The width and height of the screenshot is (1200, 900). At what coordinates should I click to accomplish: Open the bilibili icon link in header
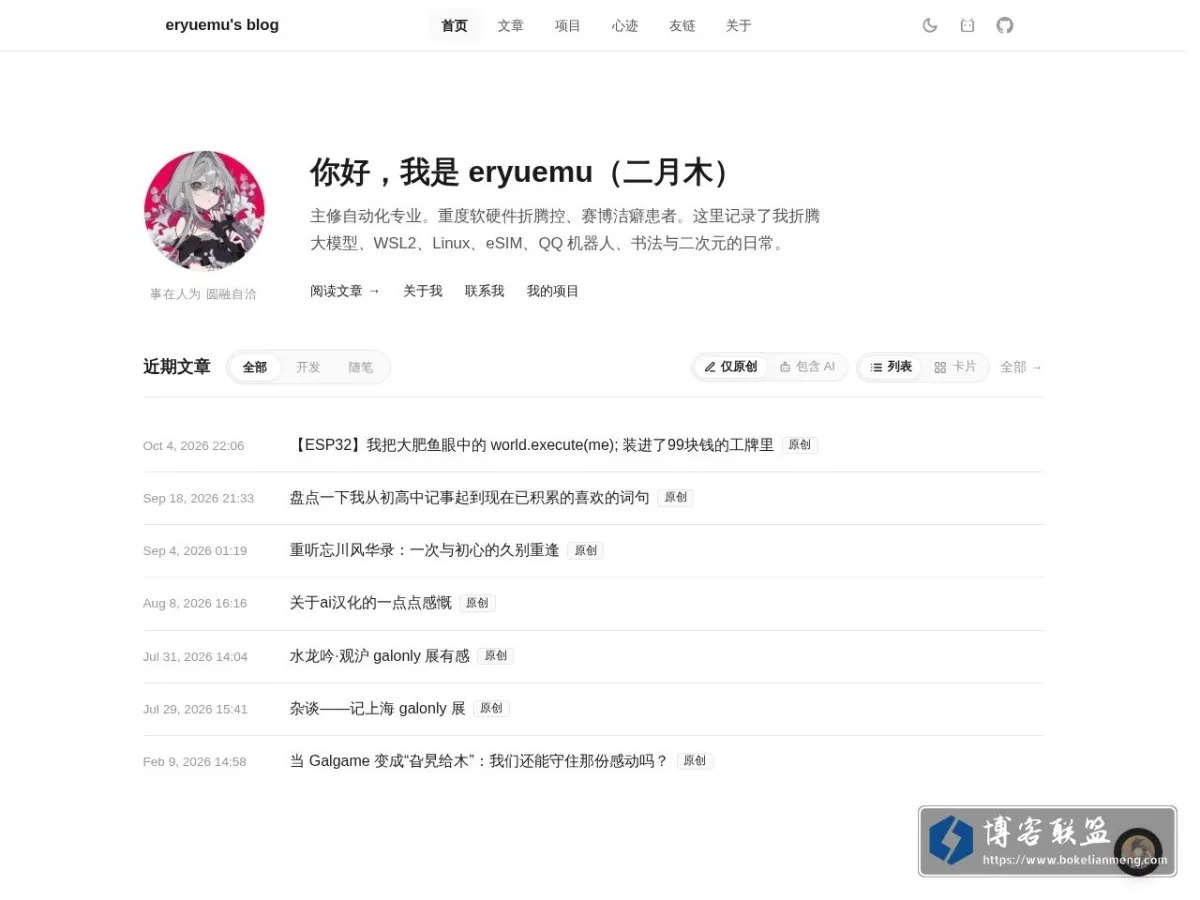967,25
